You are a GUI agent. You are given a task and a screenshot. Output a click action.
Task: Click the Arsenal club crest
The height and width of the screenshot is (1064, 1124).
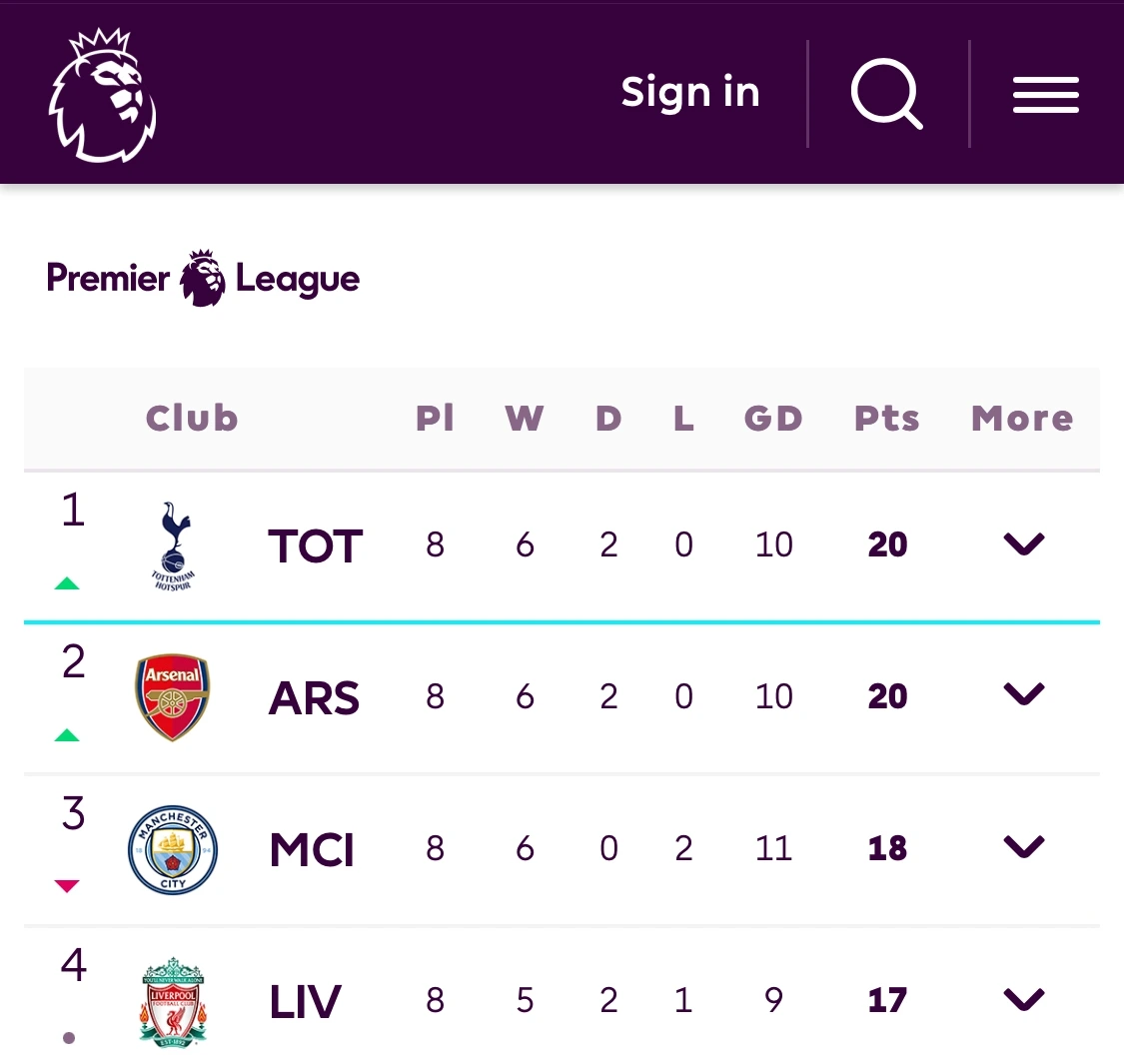click(x=173, y=697)
